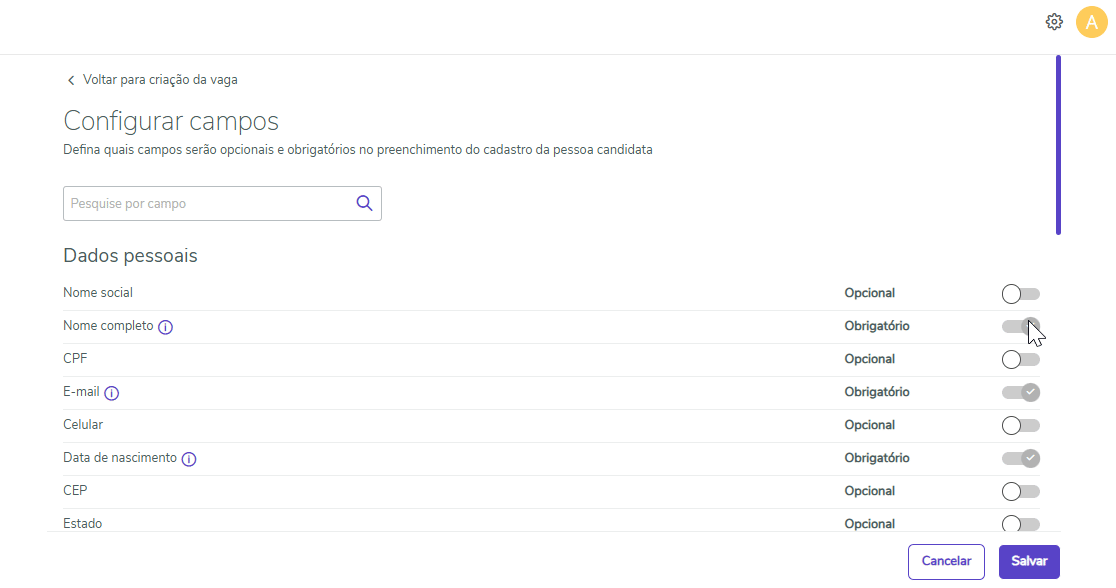
Task: Click the back chevron arrow icon
Action: (71, 80)
